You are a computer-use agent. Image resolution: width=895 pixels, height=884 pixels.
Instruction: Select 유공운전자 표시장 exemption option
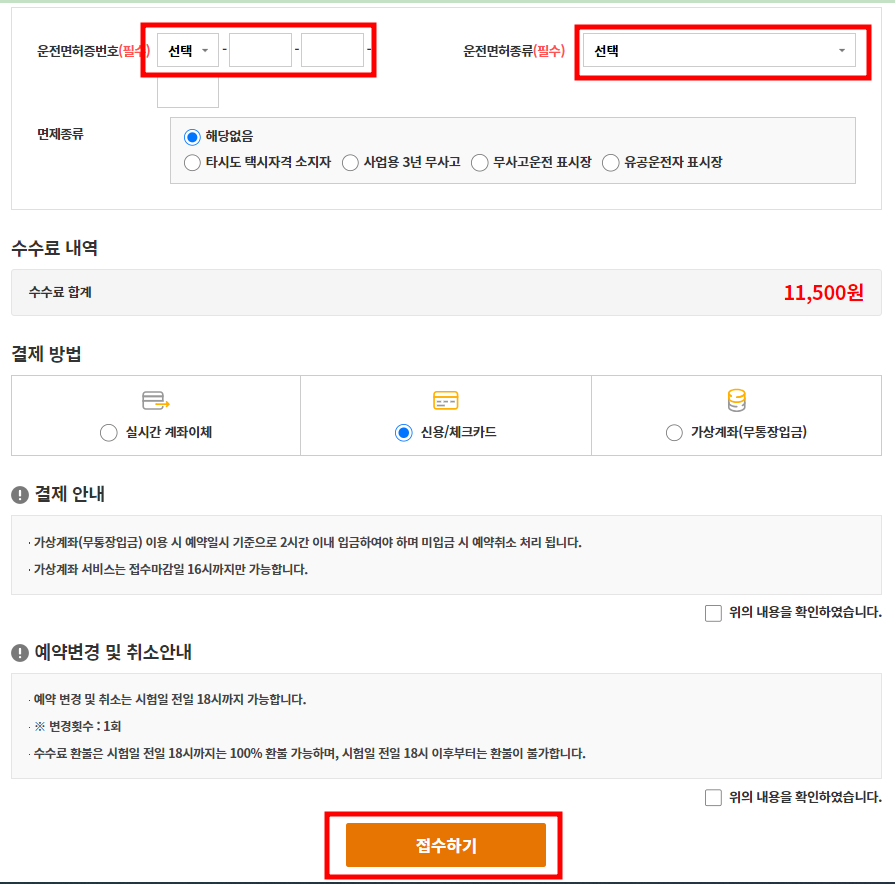click(610, 161)
